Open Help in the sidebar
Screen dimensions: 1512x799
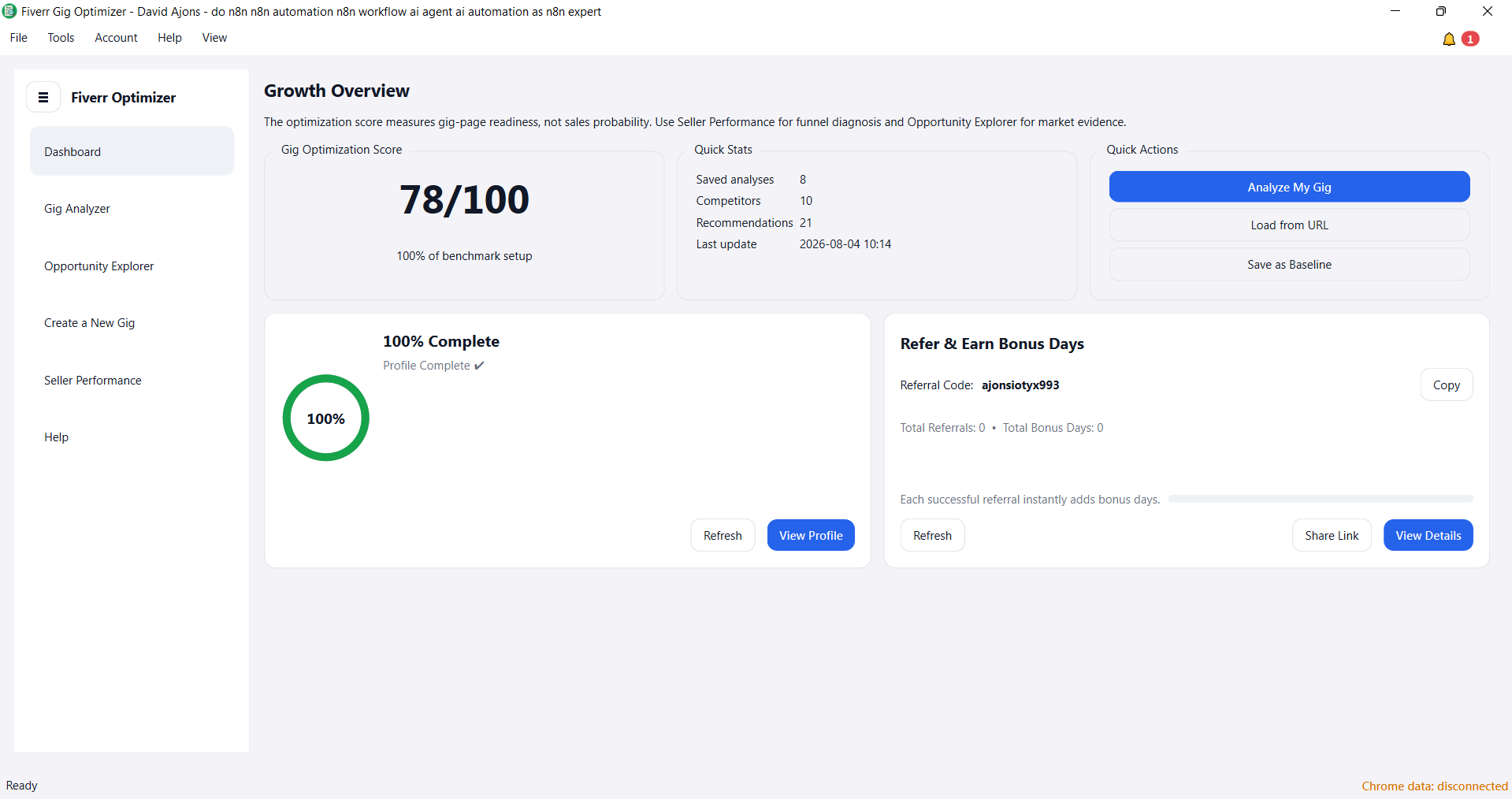[132, 437]
